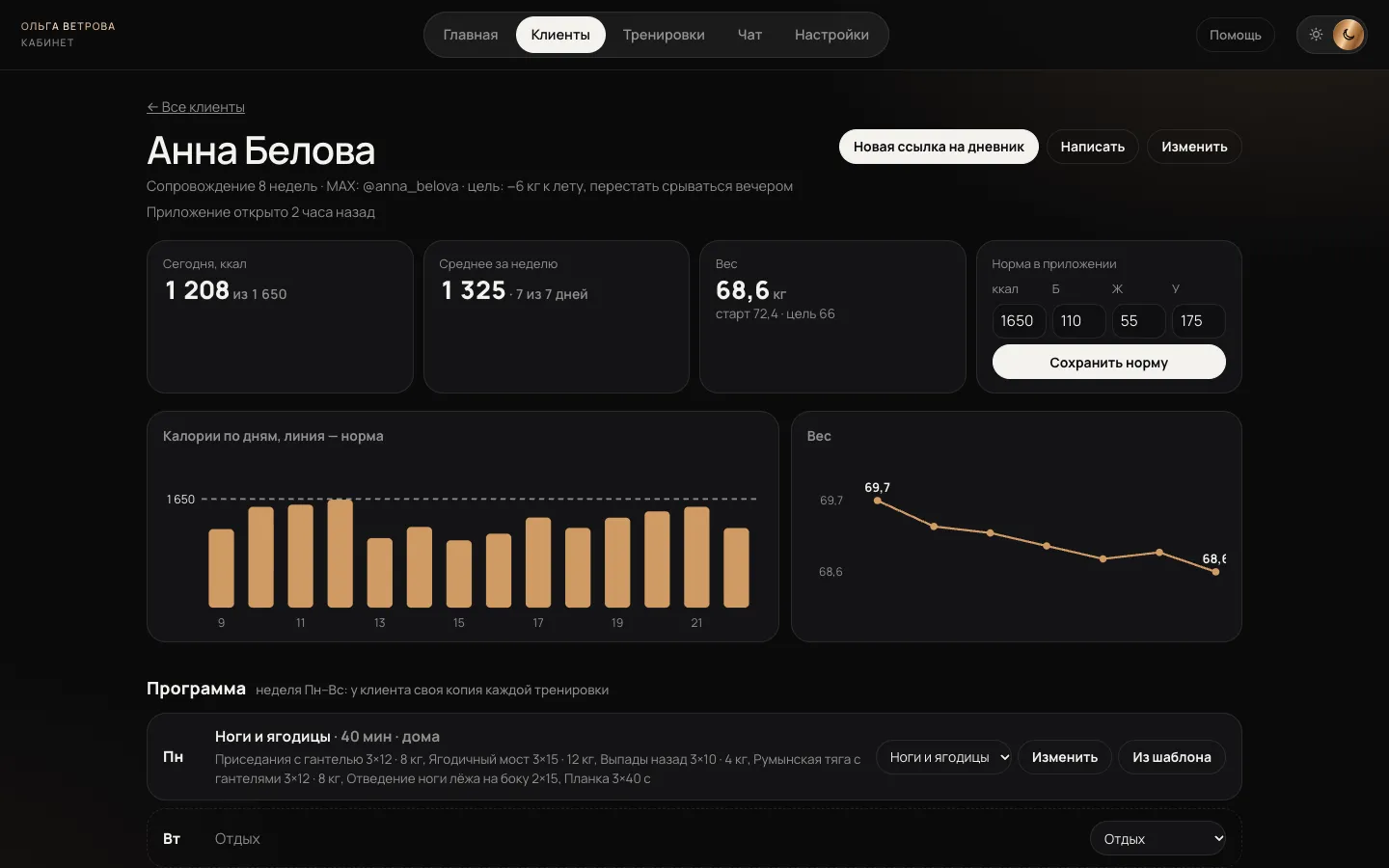Click workout title 'Ноги и ягодицы · 40 мин · дома'

coord(327,737)
